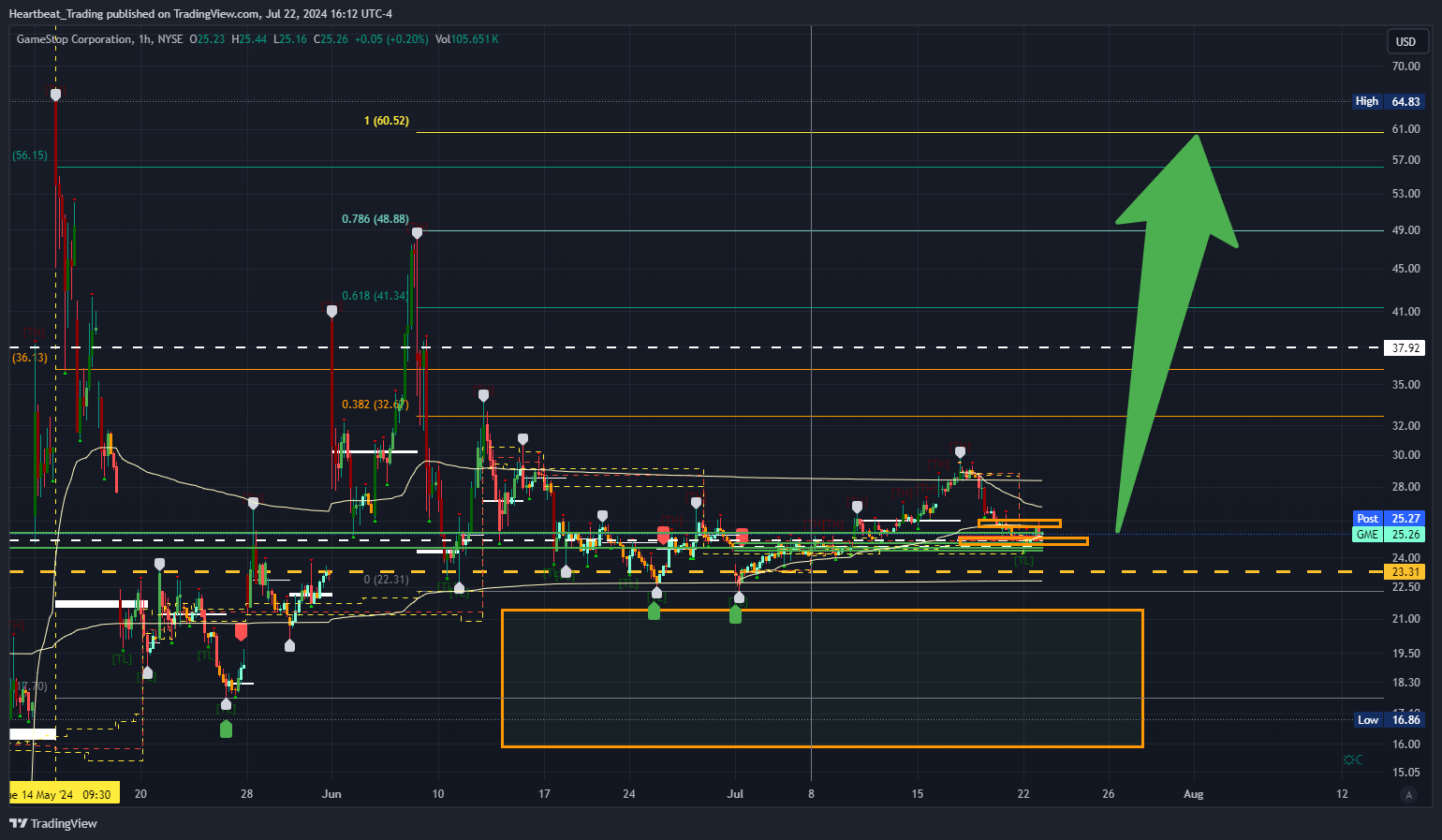Image resolution: width=1442 pixels, height=840 pixels.
Task: Click the closing price C25.26 value
Action: point(331,39)
